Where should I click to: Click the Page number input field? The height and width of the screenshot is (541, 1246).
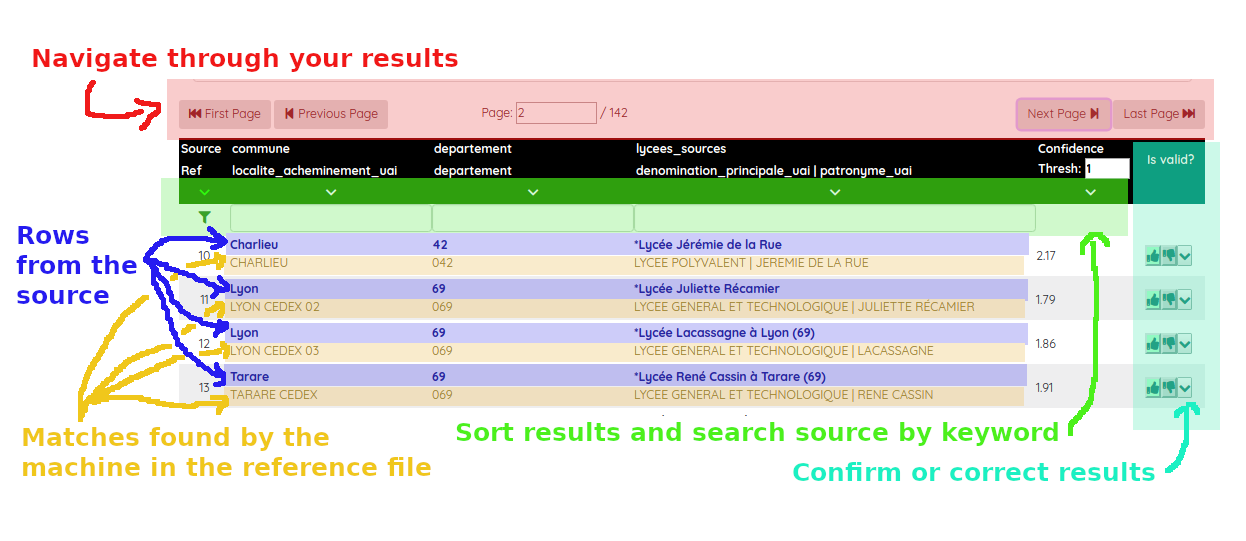pos(556,113)
